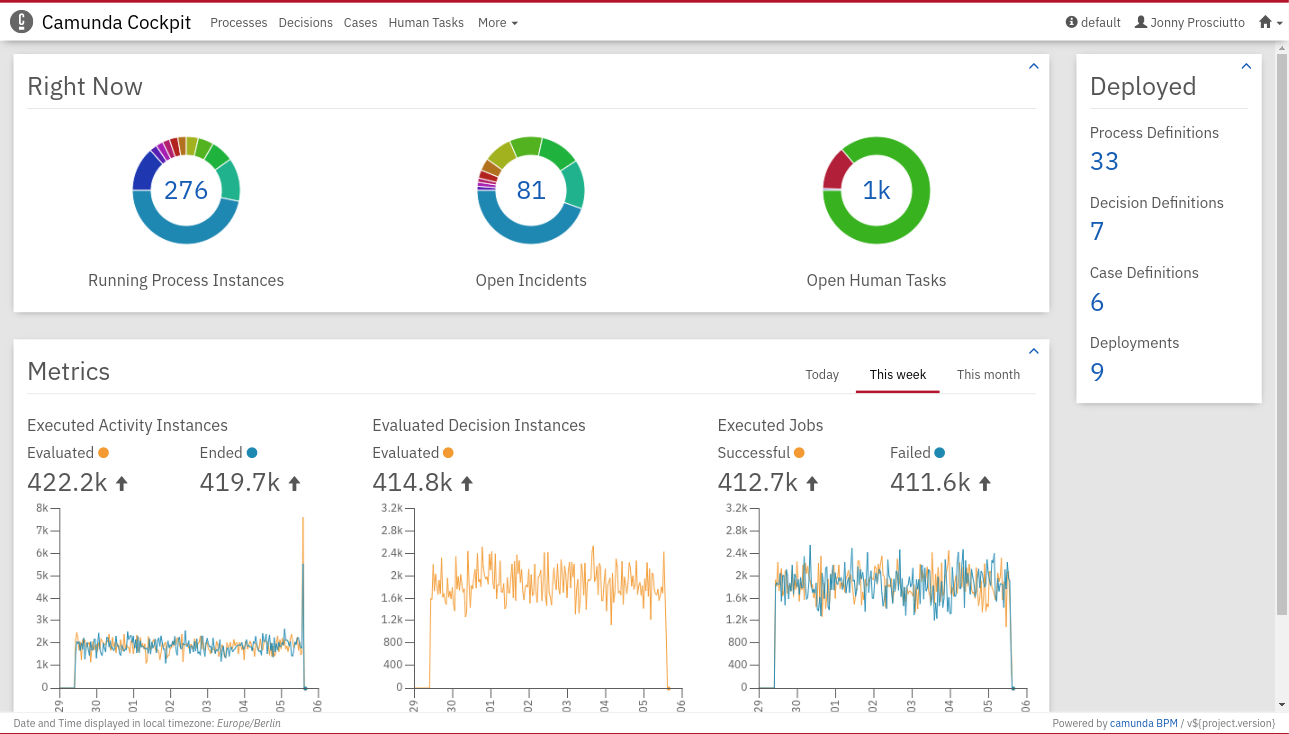Open the 33 process definitions link
This screenshot has width=1289, height=734.
coord(1104,161)
